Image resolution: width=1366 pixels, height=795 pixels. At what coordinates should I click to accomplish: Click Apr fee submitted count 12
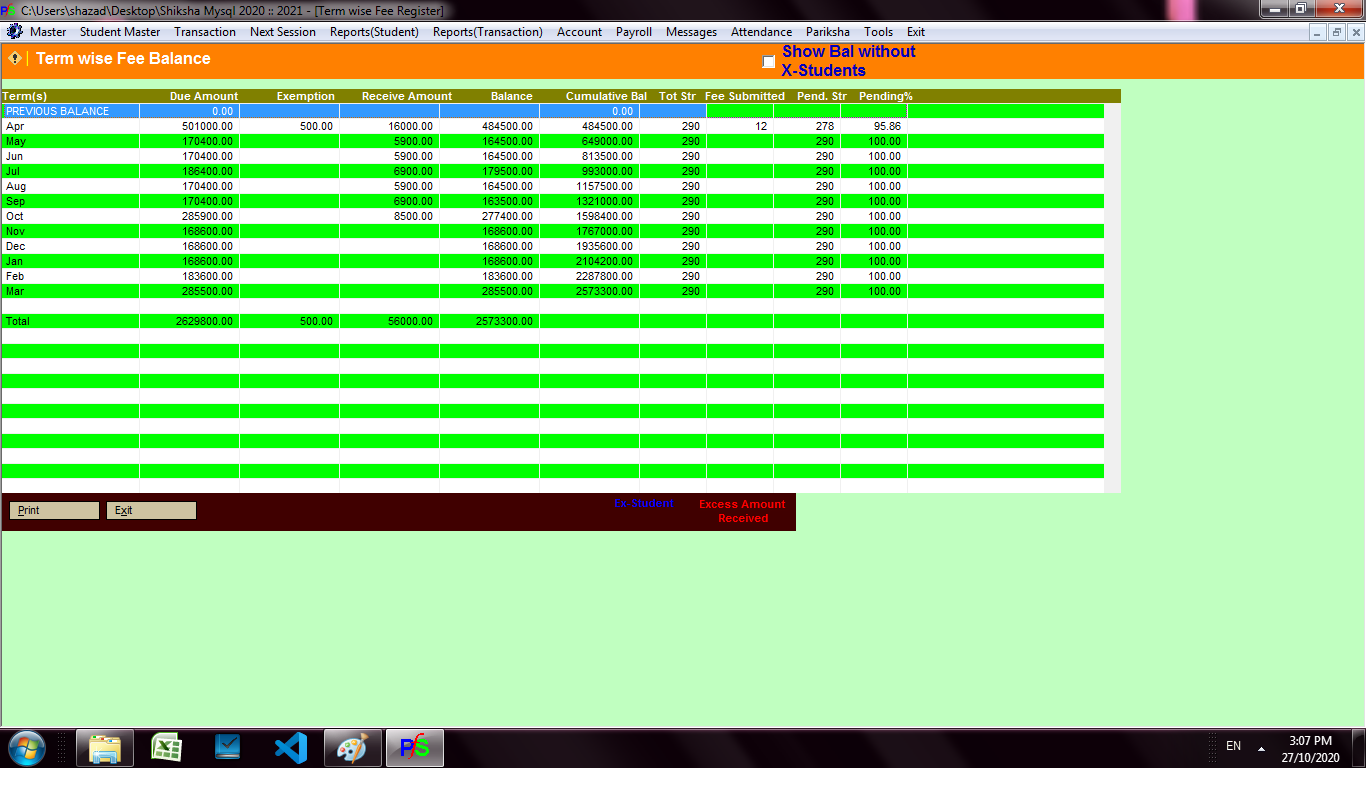coord(761,126)
